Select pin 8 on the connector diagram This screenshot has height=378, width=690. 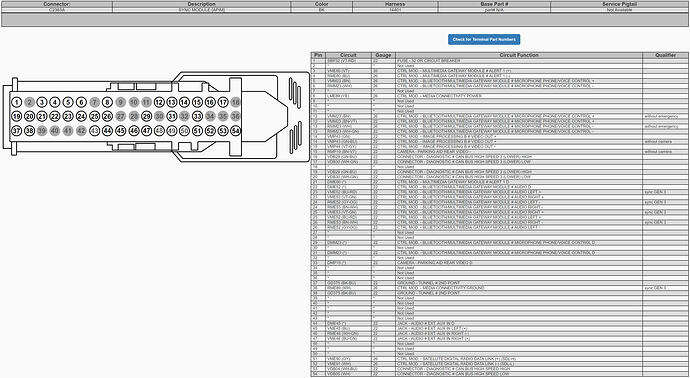(107, 103)
